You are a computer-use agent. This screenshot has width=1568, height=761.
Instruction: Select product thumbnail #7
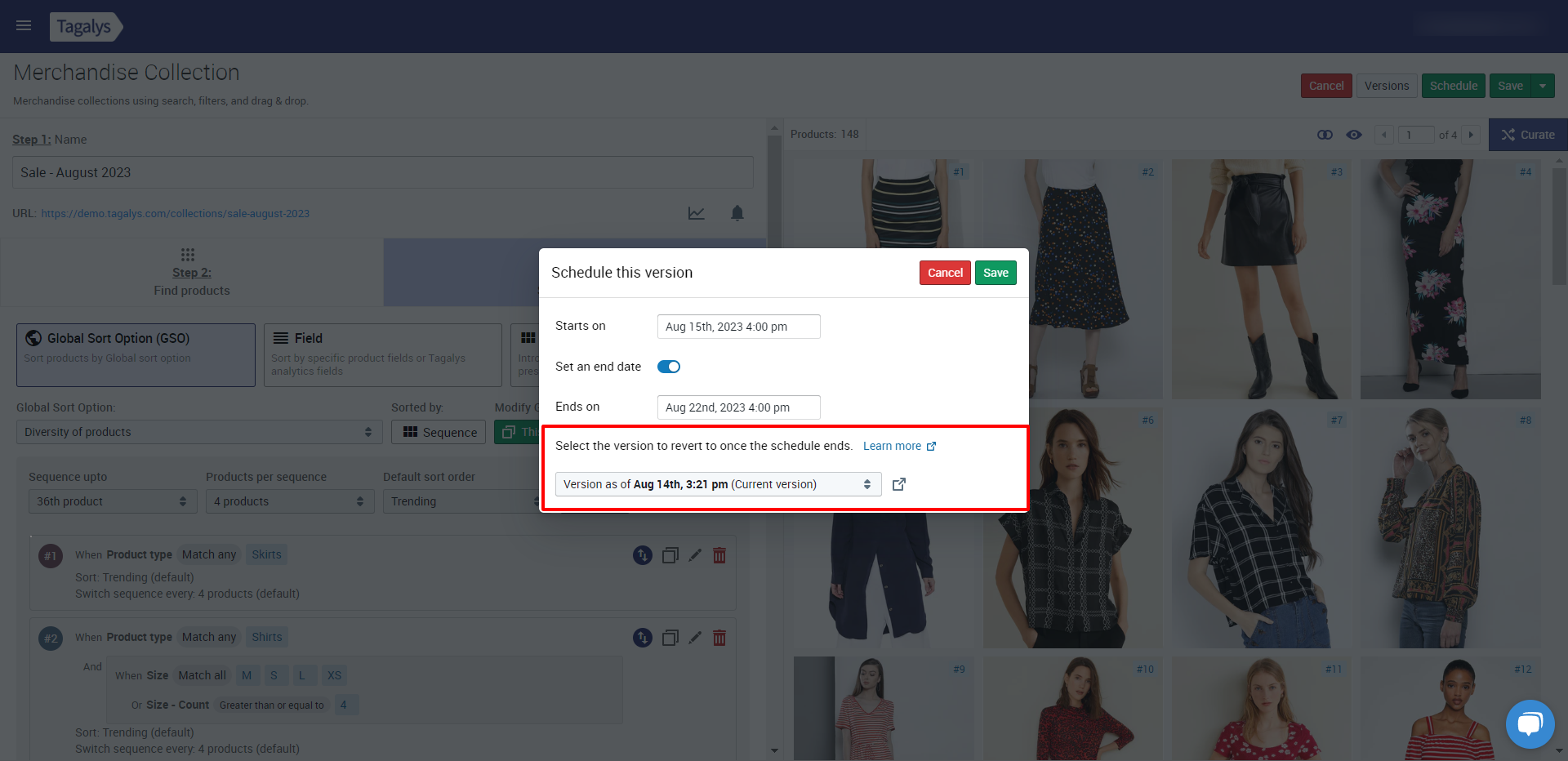click(x=1261, y=528)
